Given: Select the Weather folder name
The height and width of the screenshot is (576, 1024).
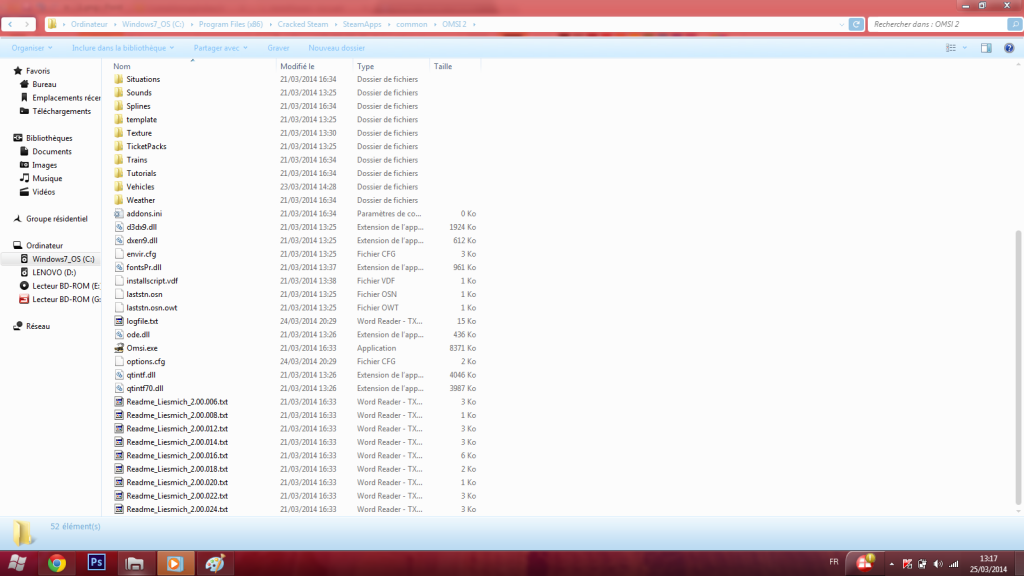Looking at the screenshot, I should pos(140,200).
